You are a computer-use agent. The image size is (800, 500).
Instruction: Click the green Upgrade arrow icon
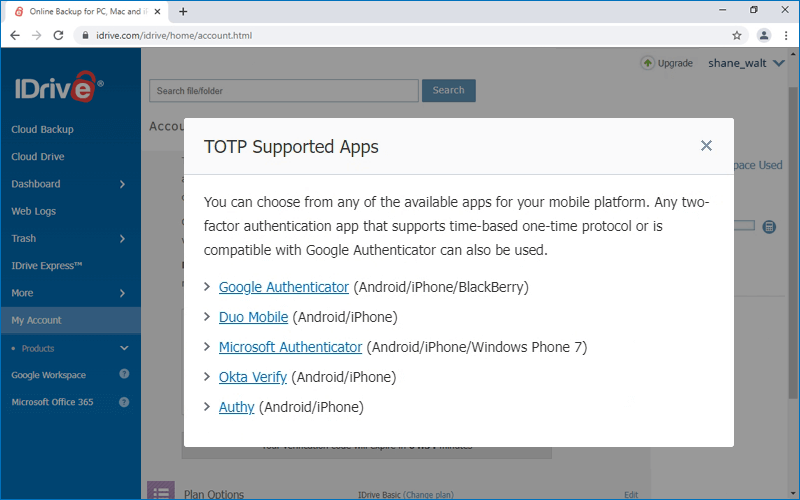pos(647,63)
